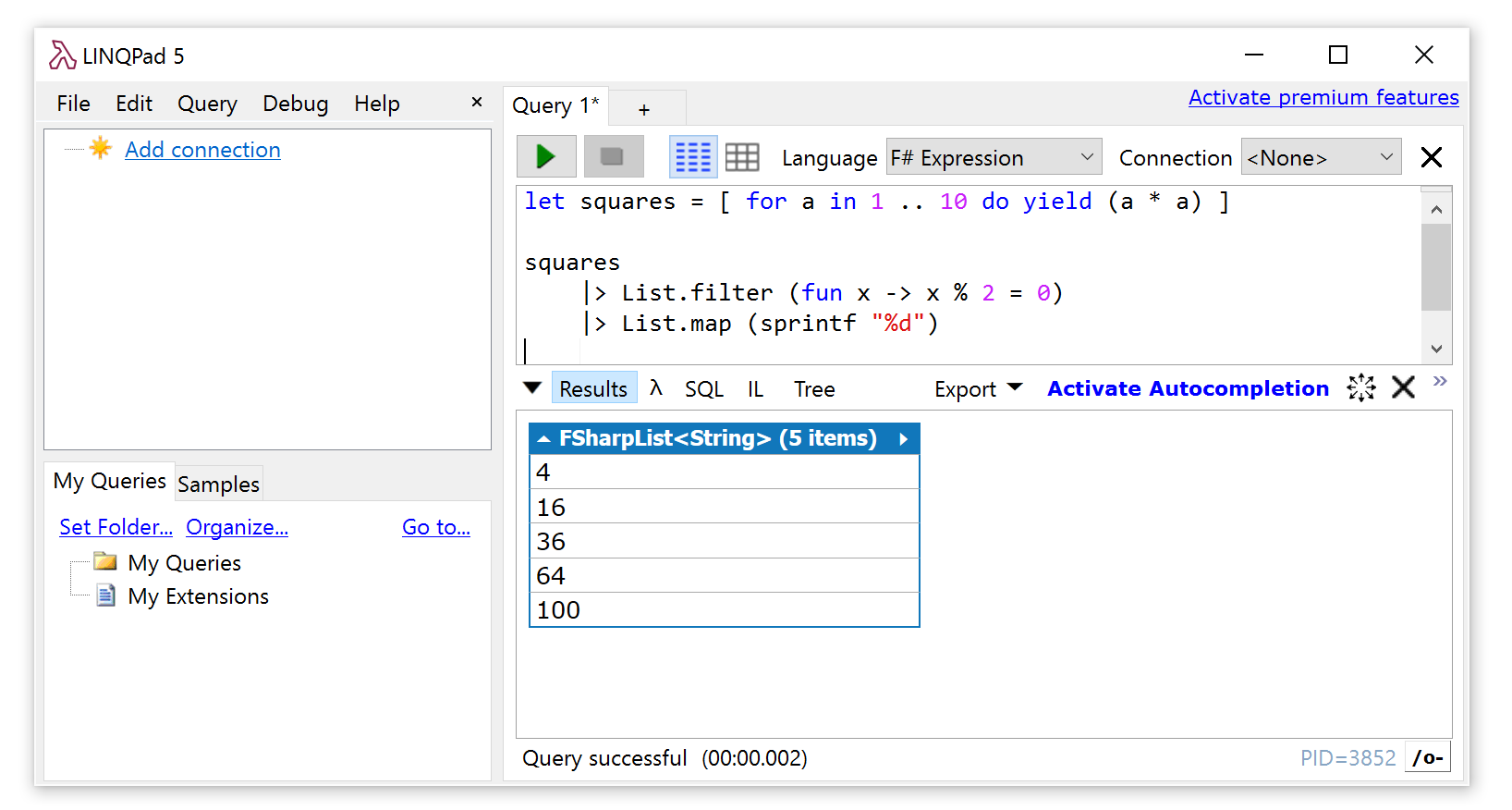Image resolution: width=1512 pixels, height=810 pixels.
Task: Open the File menu
Action: [73, 104]
